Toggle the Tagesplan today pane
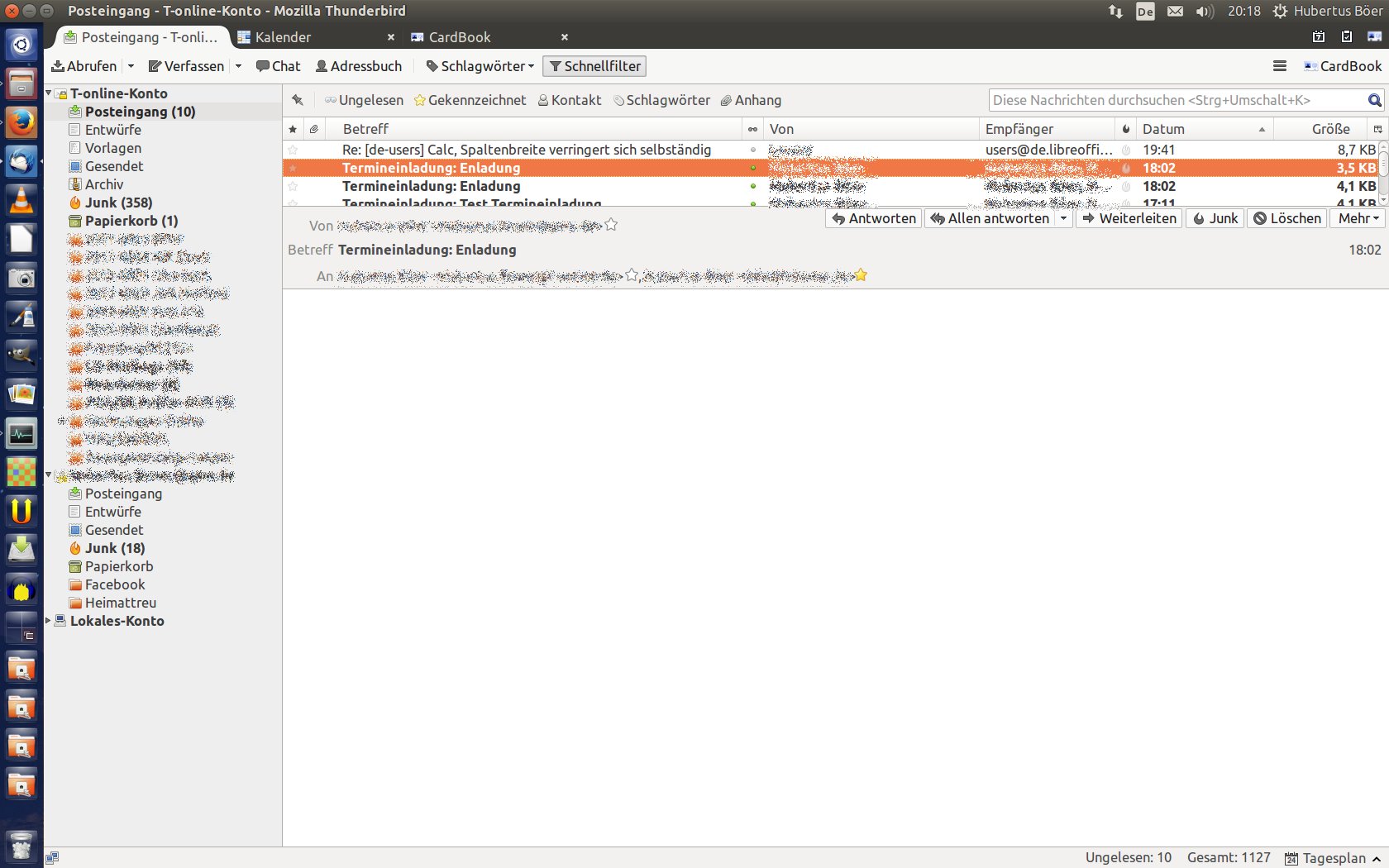The width and height of the screenshot is (1389, 868). pyautogui.click(x=1333, y=858)
